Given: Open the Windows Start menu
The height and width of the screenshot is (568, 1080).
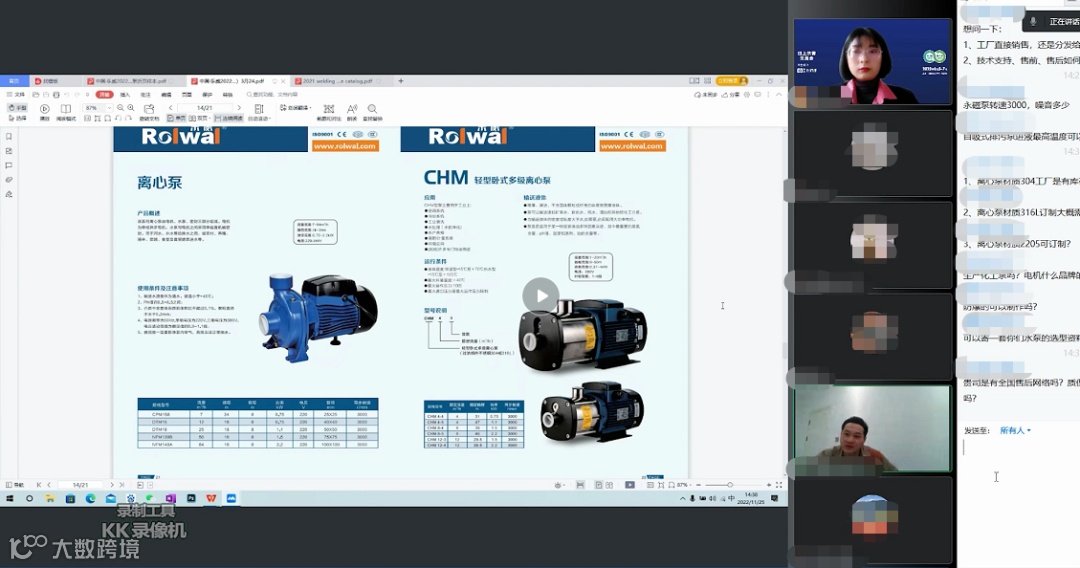Looking at the screenshot, I should pyautogui.click(x=10, y=498).
